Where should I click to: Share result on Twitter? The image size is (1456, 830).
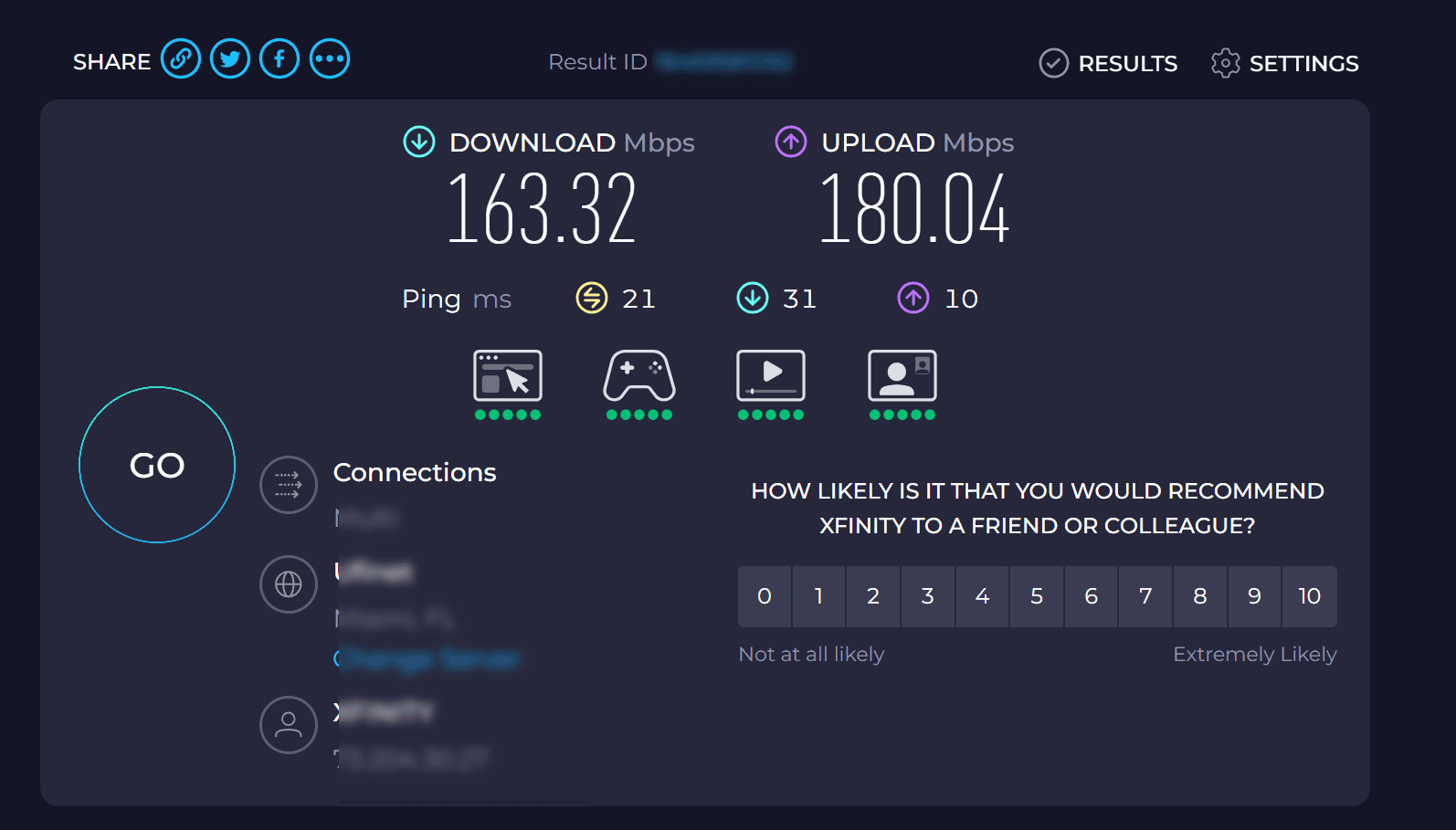tap(230, 59)
